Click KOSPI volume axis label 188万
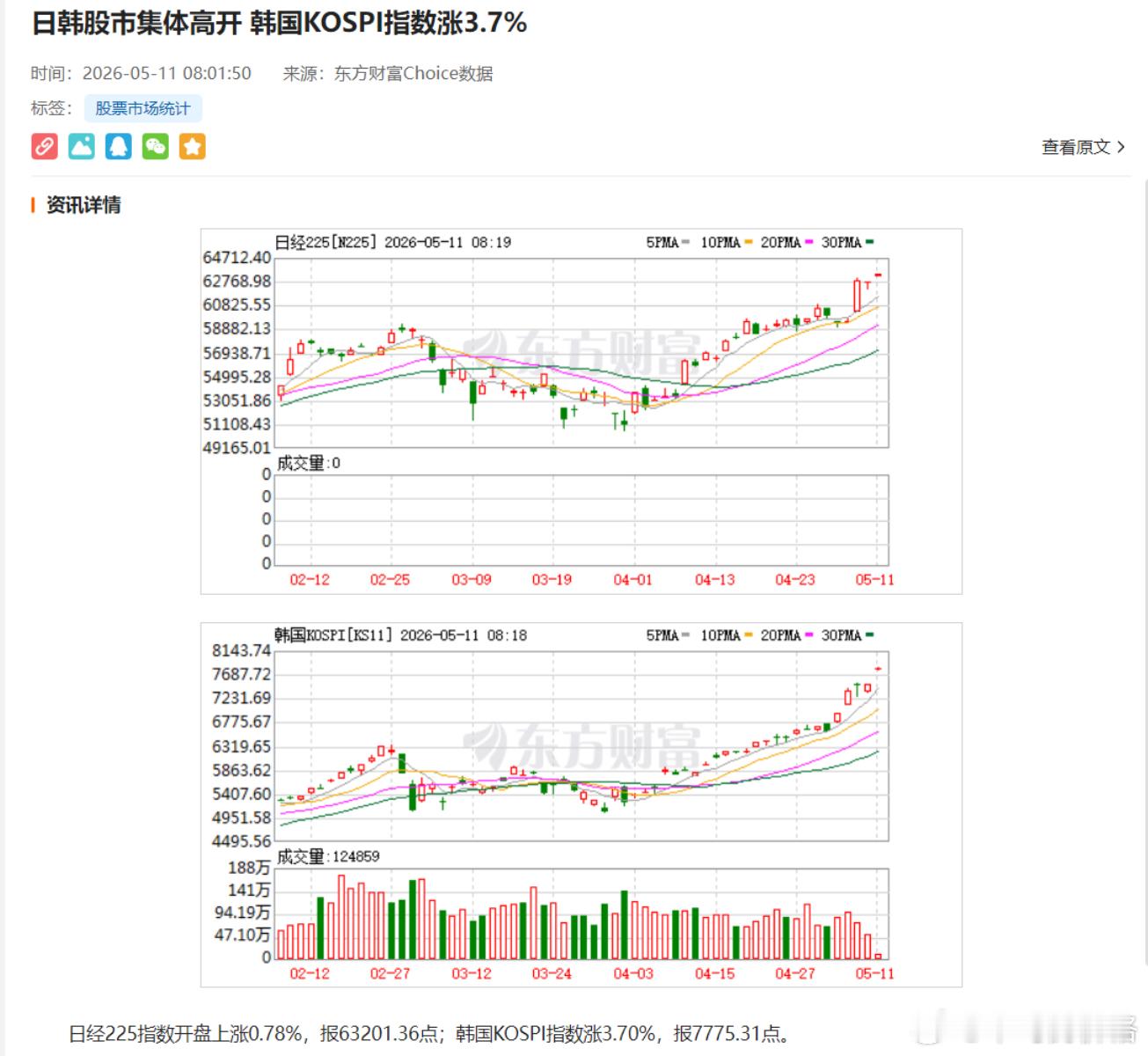Image resolution: width=1148 pixels, height=1056 pixels. click(x=249, y=868)
